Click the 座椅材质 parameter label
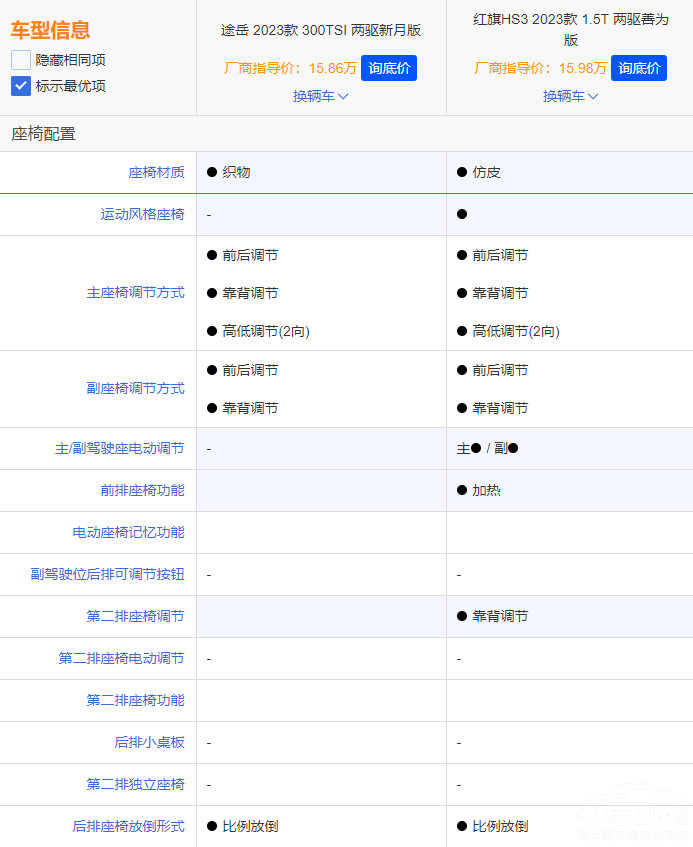The height and width of the screenshot is (847, 693). coord(156,172)
